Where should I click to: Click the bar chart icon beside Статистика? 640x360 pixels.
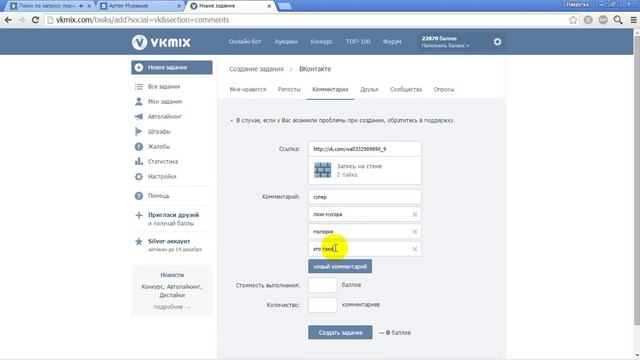pos(139,161)
